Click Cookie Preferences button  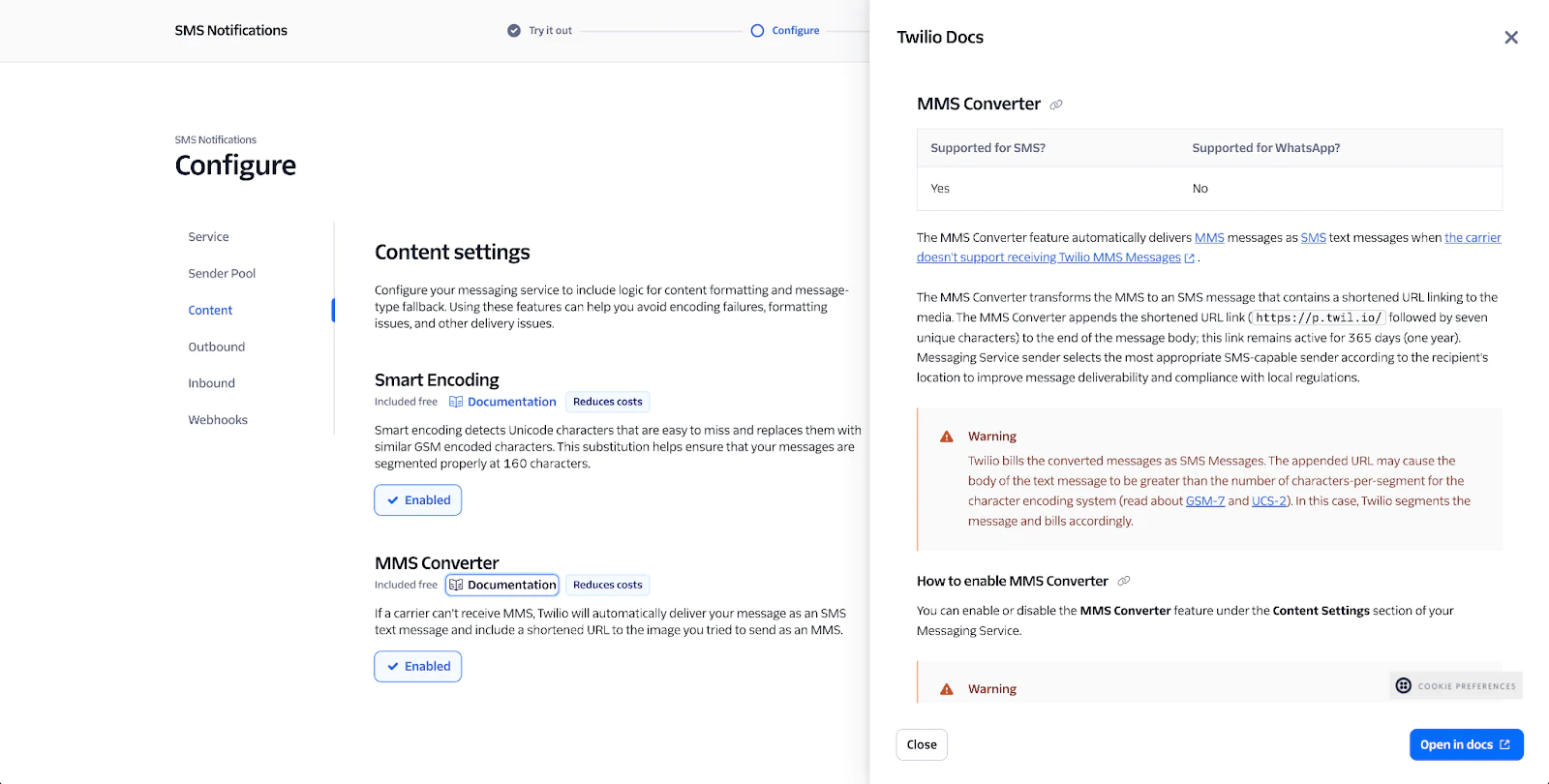1456,685
